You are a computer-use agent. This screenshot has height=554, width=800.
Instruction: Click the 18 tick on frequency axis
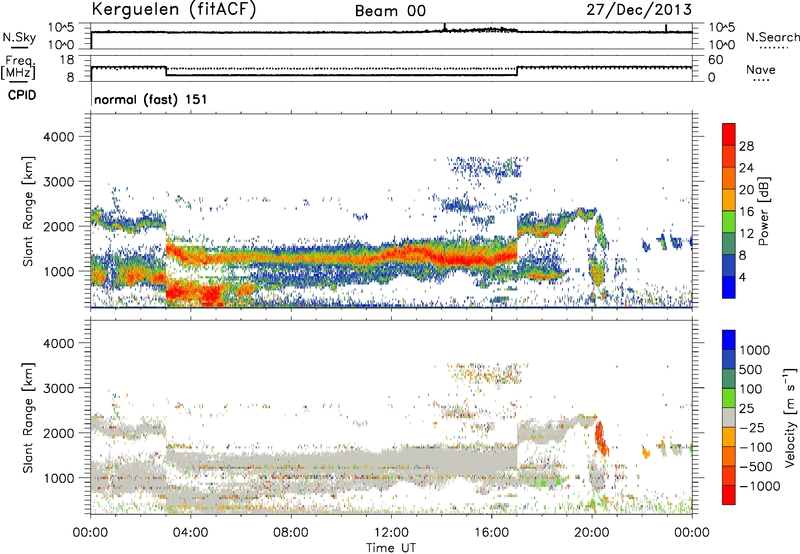coord(67,60)
